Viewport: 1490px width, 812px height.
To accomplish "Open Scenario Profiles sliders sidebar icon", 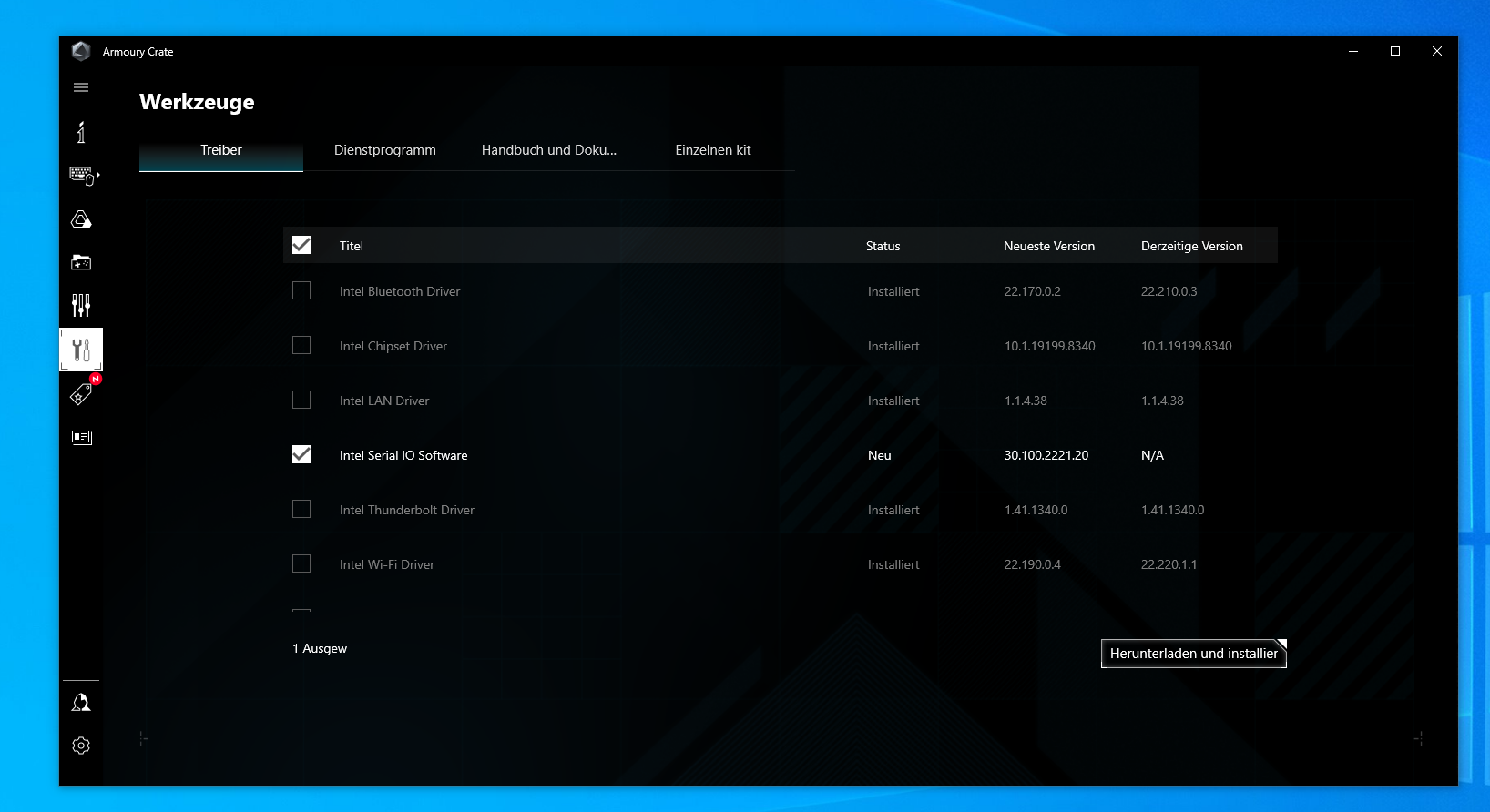I will pyautogui.click(x=81, y=305).
